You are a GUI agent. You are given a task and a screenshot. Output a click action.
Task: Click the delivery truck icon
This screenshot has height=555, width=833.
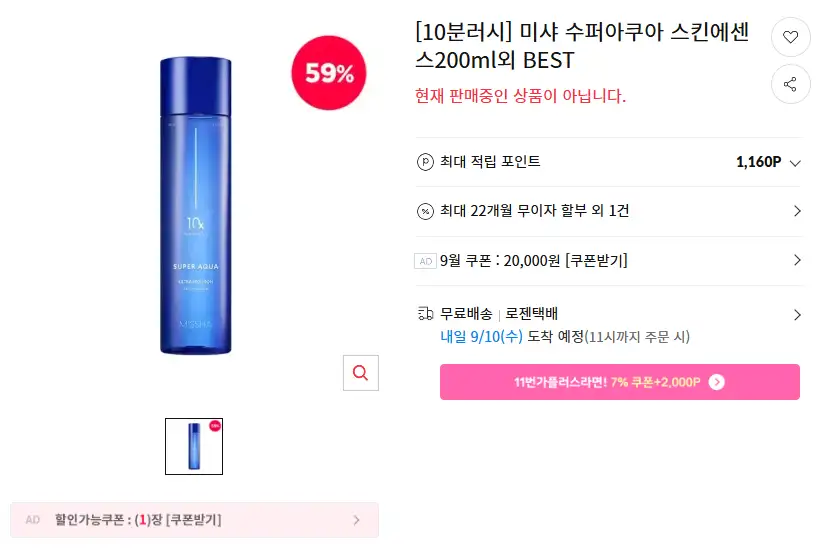425,314
